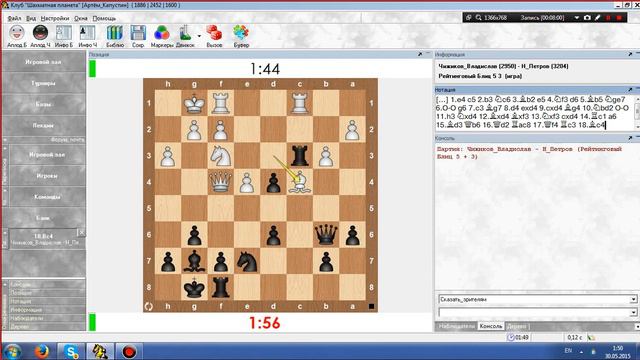
Task: Open the Окна menu
Action: pos(81,18)
